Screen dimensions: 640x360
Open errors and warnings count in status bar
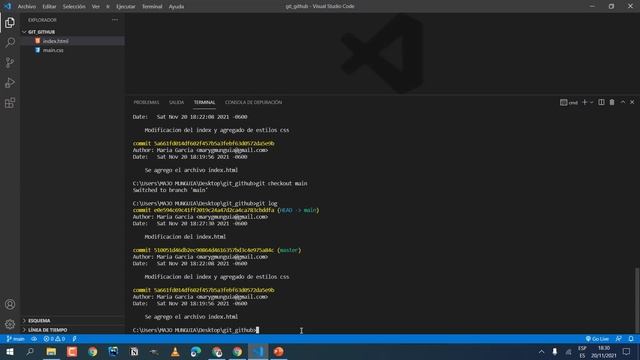pos(54,339)
